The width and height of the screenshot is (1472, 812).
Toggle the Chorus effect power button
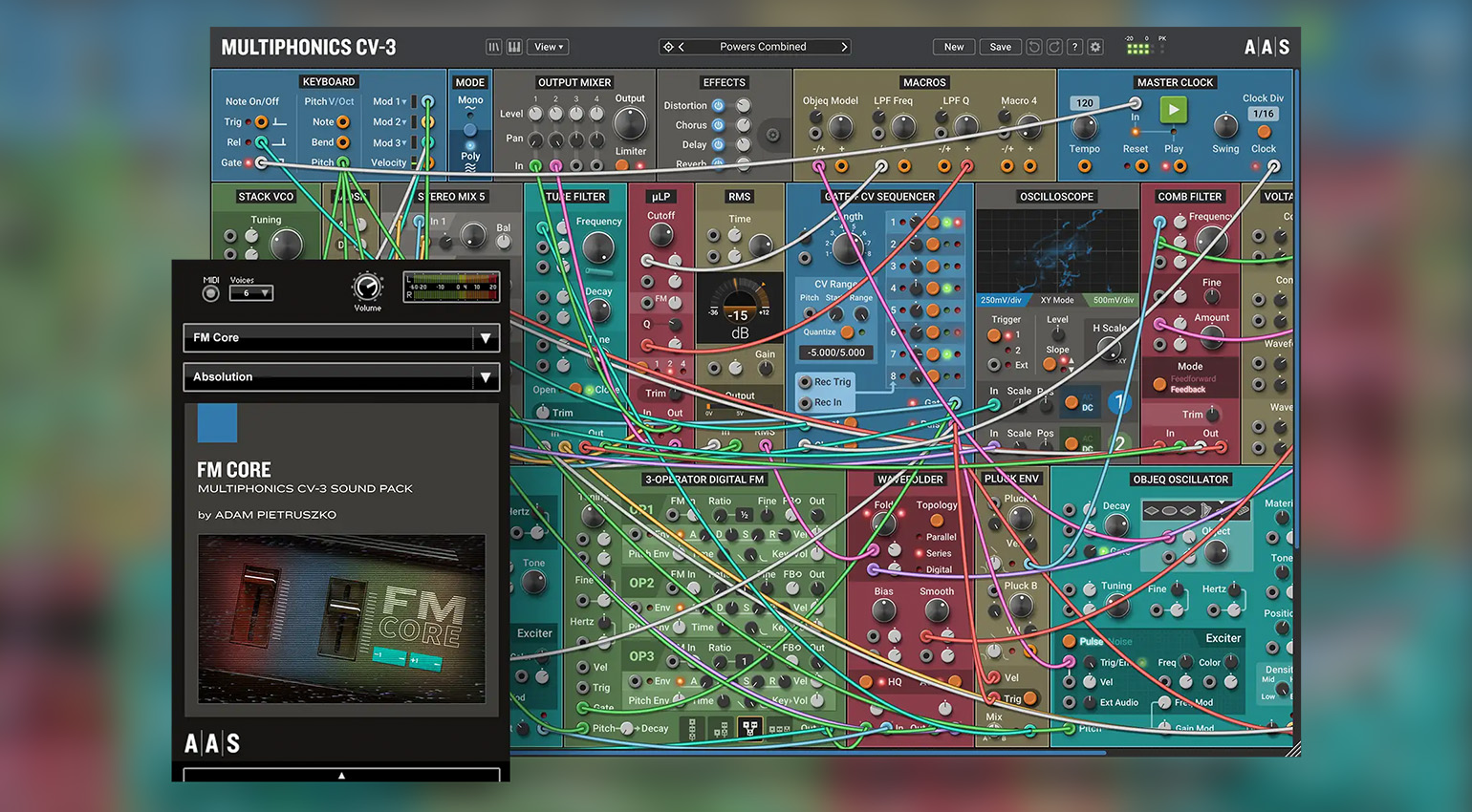[718, 125]
